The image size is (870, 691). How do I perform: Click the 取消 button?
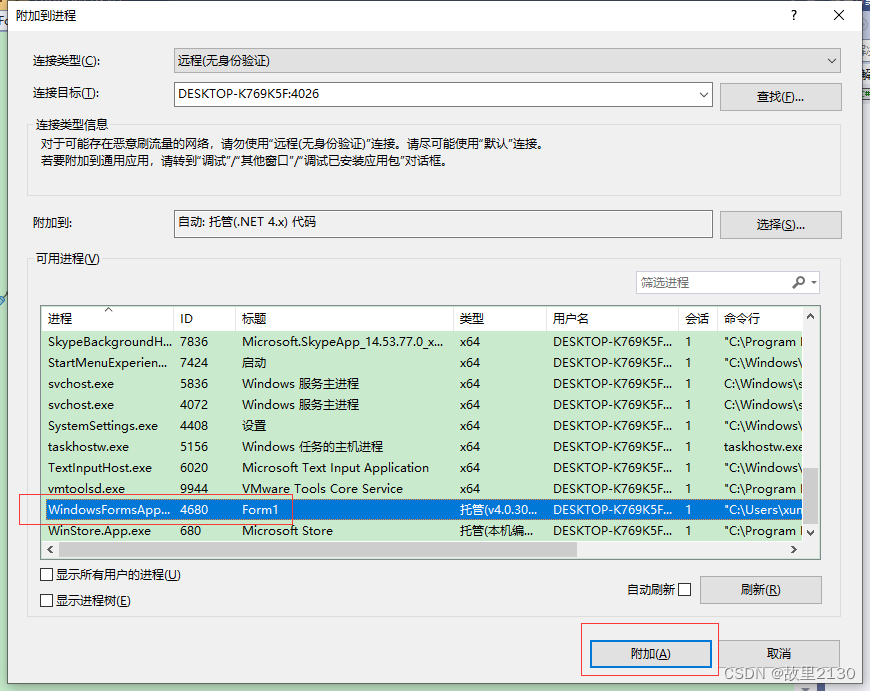778,653
